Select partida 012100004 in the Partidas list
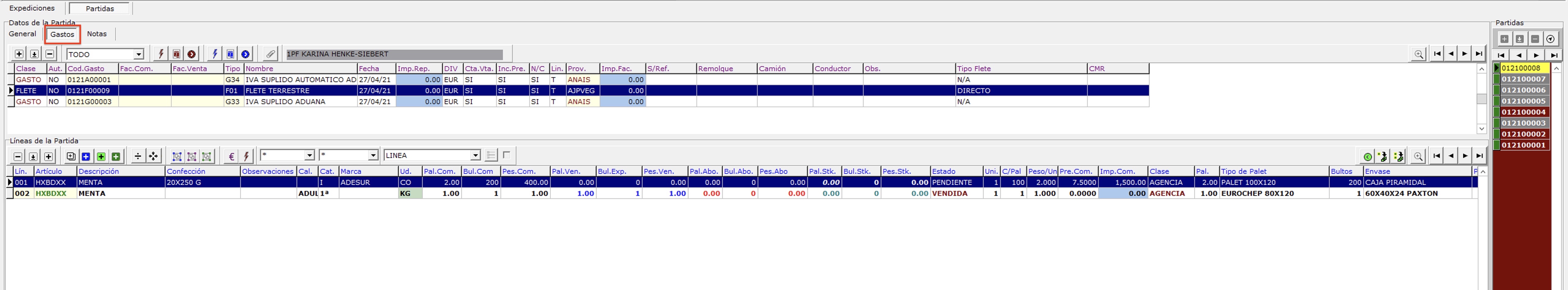This screenshot has width=1568, height=290. pyautogui.click(x=1523, y=112)
